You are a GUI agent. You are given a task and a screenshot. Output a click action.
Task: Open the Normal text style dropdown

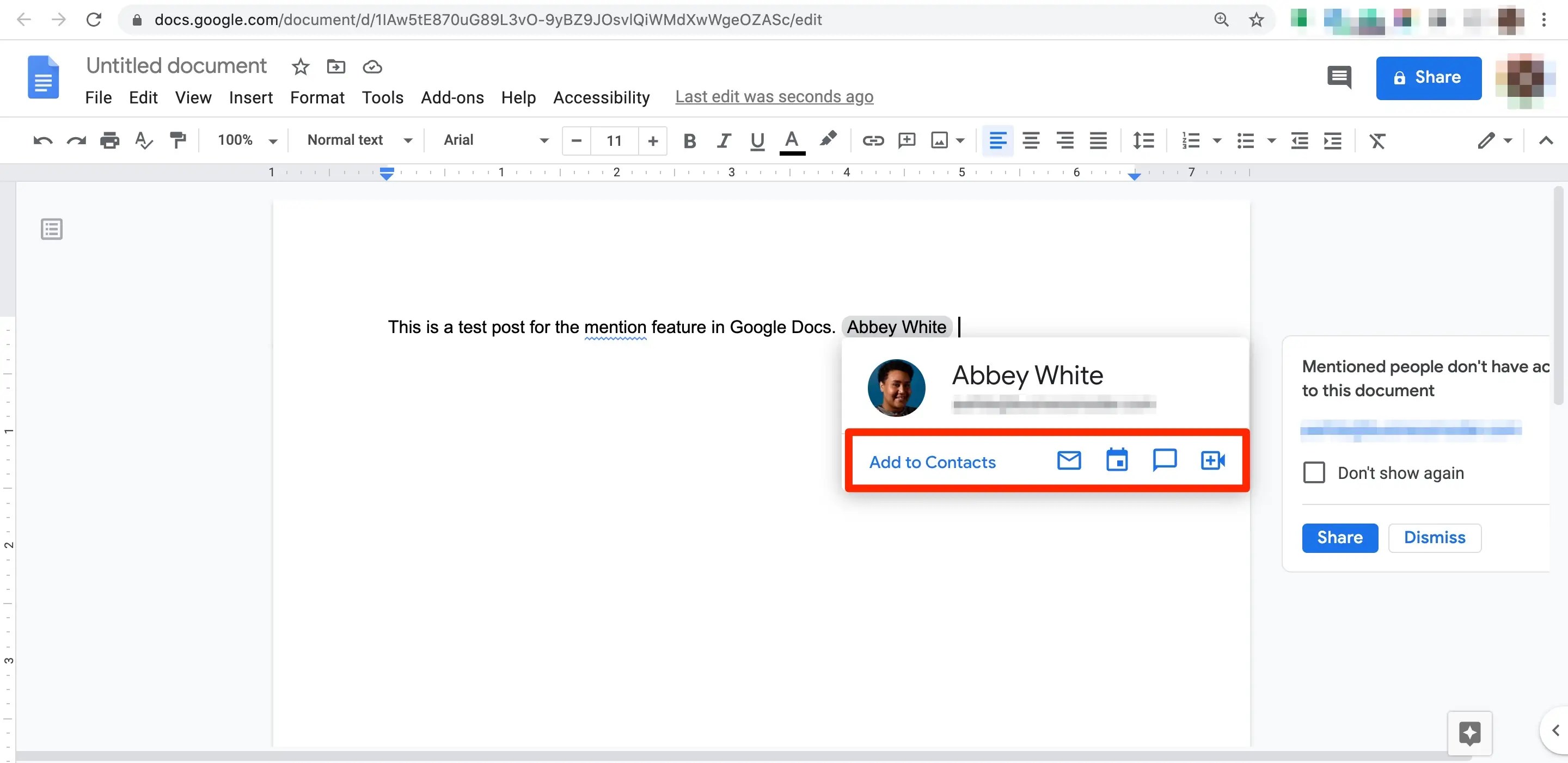tap(359, 140)
